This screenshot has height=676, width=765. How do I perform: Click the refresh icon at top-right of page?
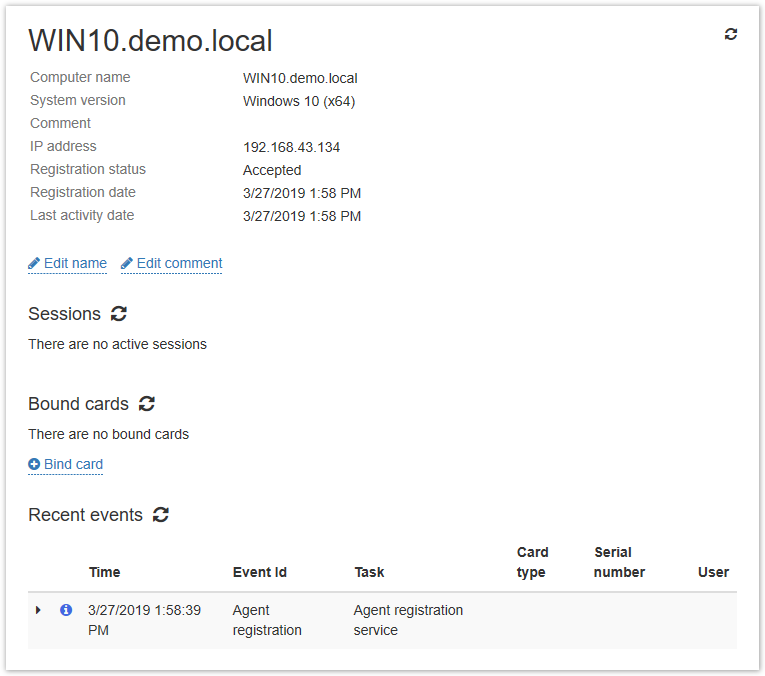pos(731,34)
